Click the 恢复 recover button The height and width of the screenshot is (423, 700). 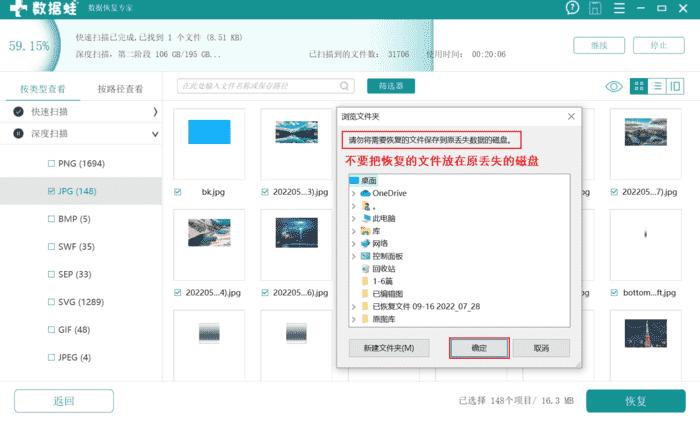tap(636, 401)
